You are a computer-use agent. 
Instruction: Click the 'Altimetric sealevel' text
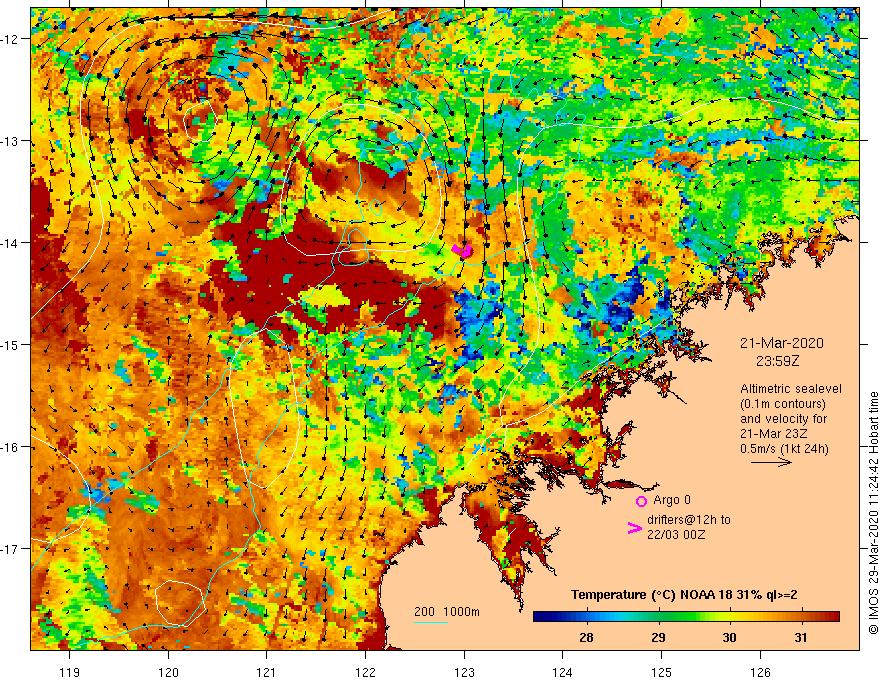(x=791, y=389)
